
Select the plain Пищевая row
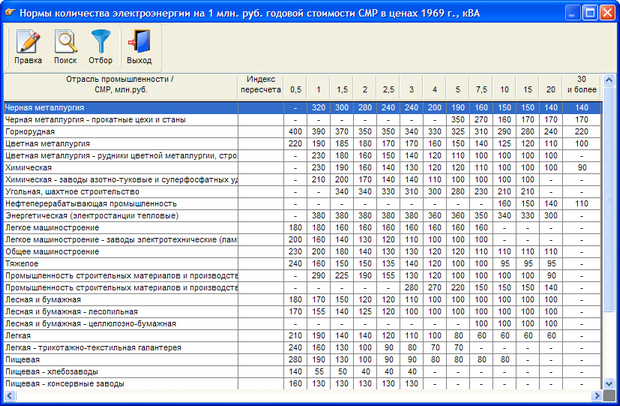point(302,359)
